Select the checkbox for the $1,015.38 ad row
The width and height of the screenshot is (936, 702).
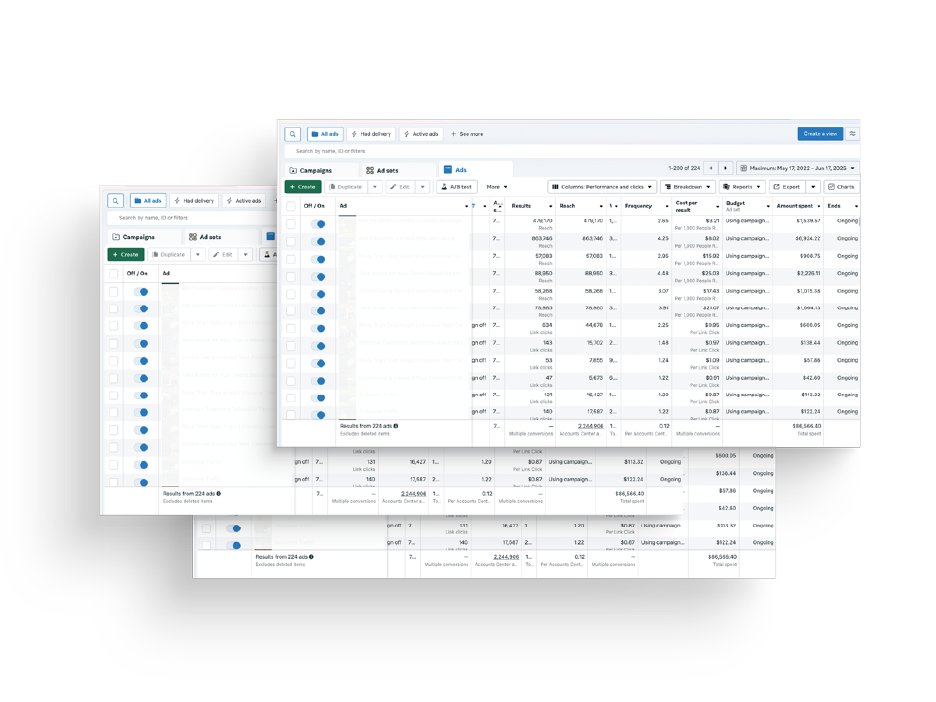tap(291, 294)
